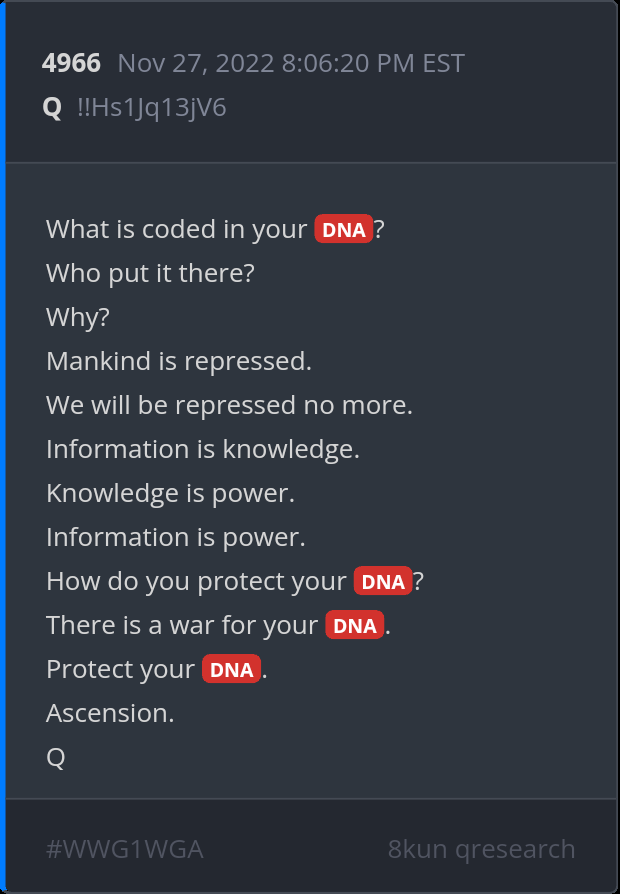This screenshot has height=894, width=620.
Task: Click the DNA badge in the 'Protect your' line
Action: [x=231, y=670]
